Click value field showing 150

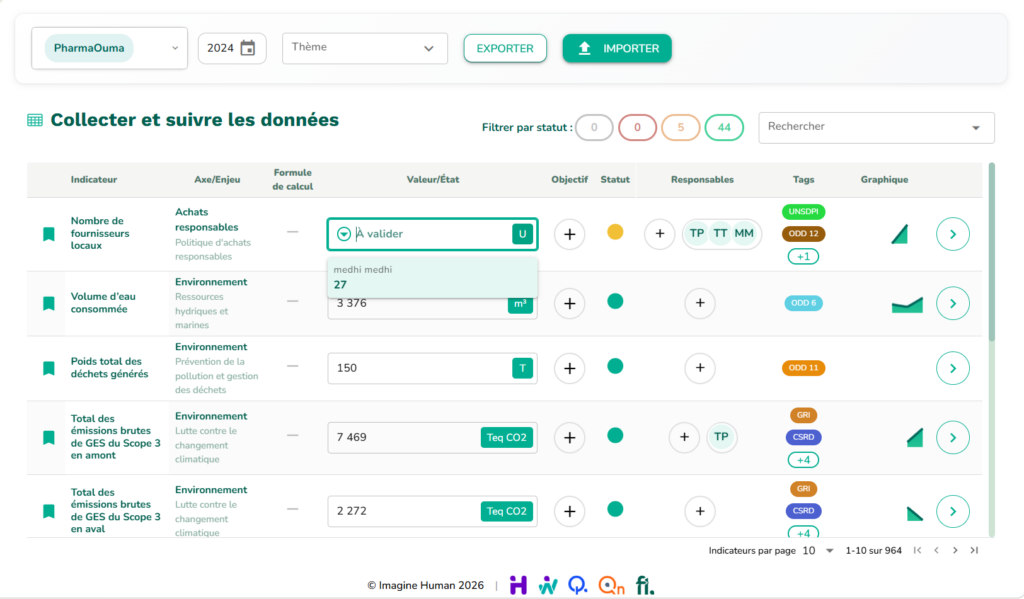(x=432, y=368)
